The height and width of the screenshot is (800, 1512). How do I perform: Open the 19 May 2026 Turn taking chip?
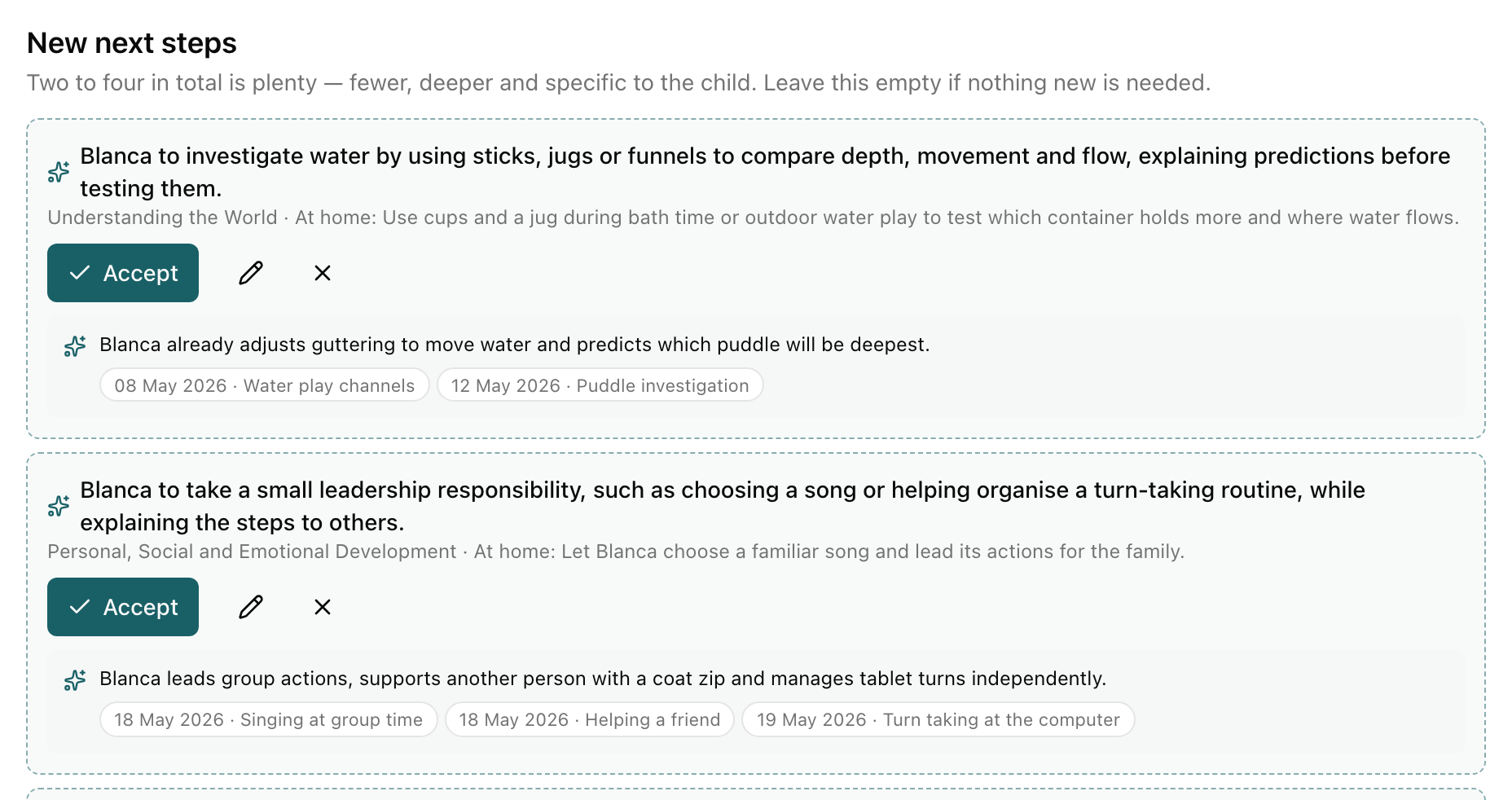938,719
